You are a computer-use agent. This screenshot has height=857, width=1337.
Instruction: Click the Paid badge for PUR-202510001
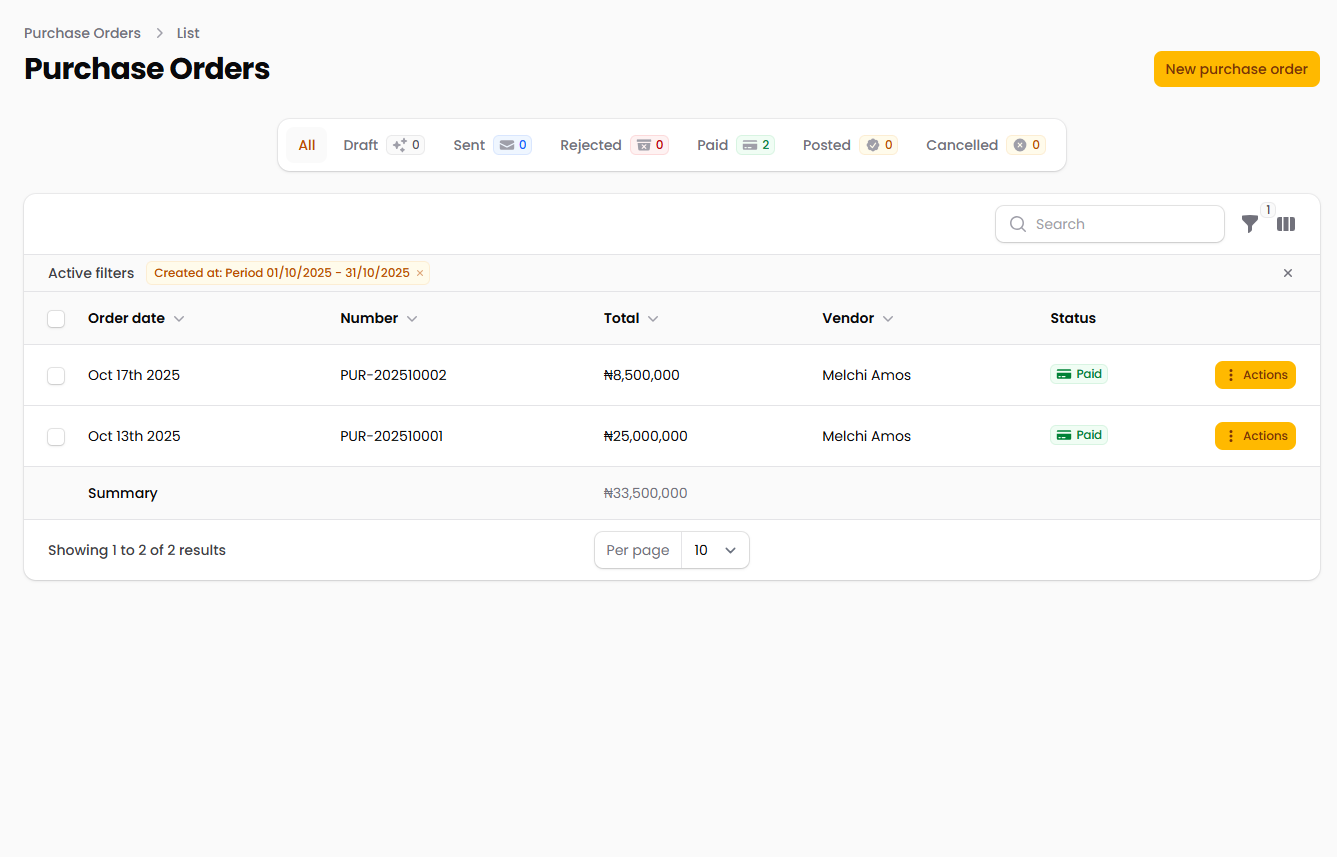point(1079,435)
